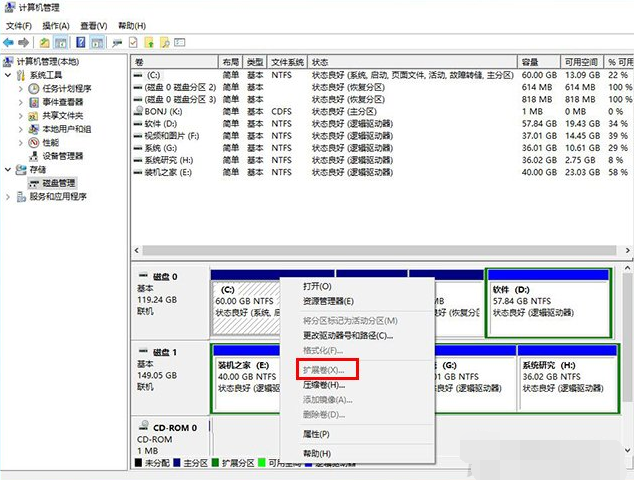Open the Action (操作) menu
Screen dimensions: 634x480
pyautogui.click(x=54, y=24)
